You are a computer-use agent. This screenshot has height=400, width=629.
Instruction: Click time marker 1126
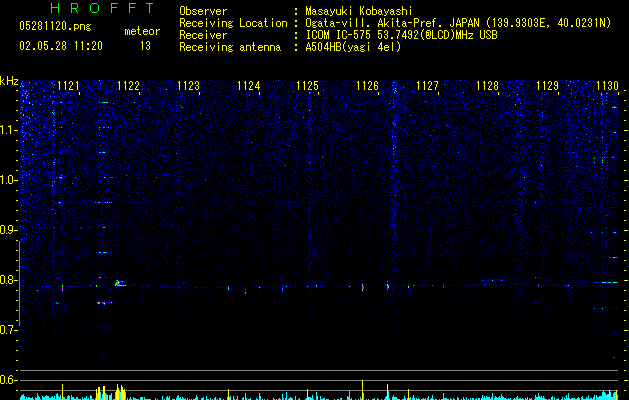[x=367, y=86]
